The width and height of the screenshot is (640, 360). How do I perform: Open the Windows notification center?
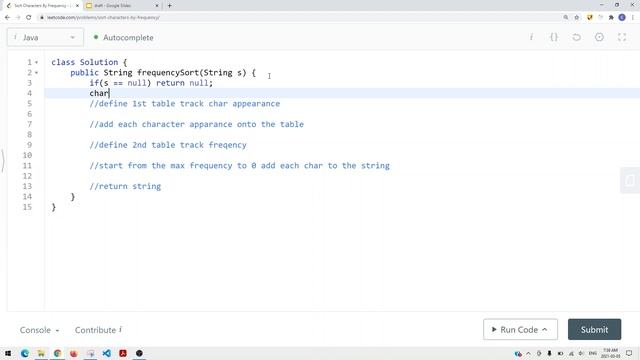click(x=629, y=353)
